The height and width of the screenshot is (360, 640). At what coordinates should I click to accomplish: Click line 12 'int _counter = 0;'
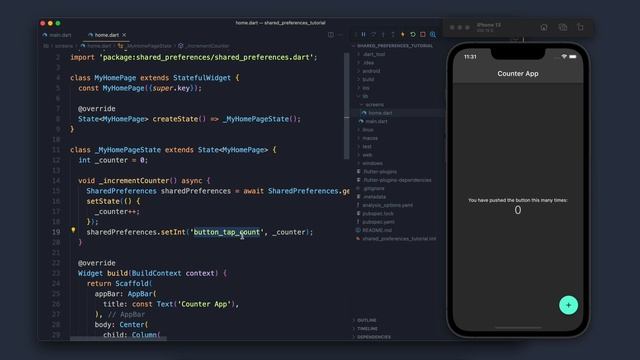[113, 160]
